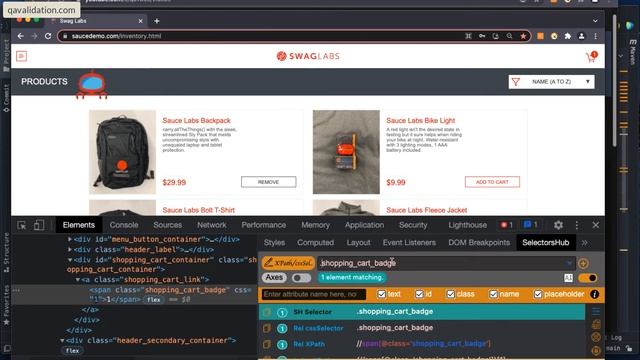This screenshot has height=360, width=640.
Task: Click the SelectorsHub info icon
Action: coord(594,294)
